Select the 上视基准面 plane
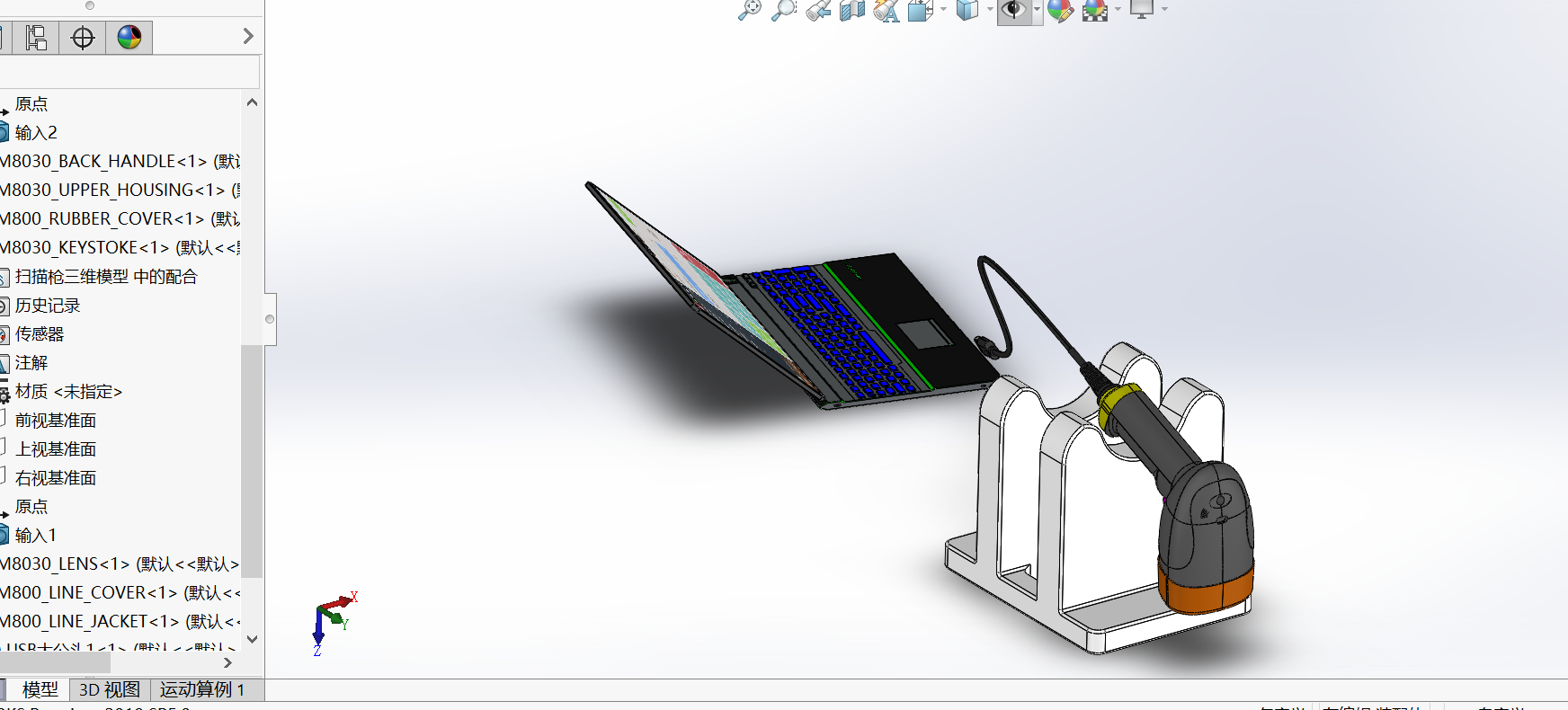1568x710 pixels. coord(56,449)
